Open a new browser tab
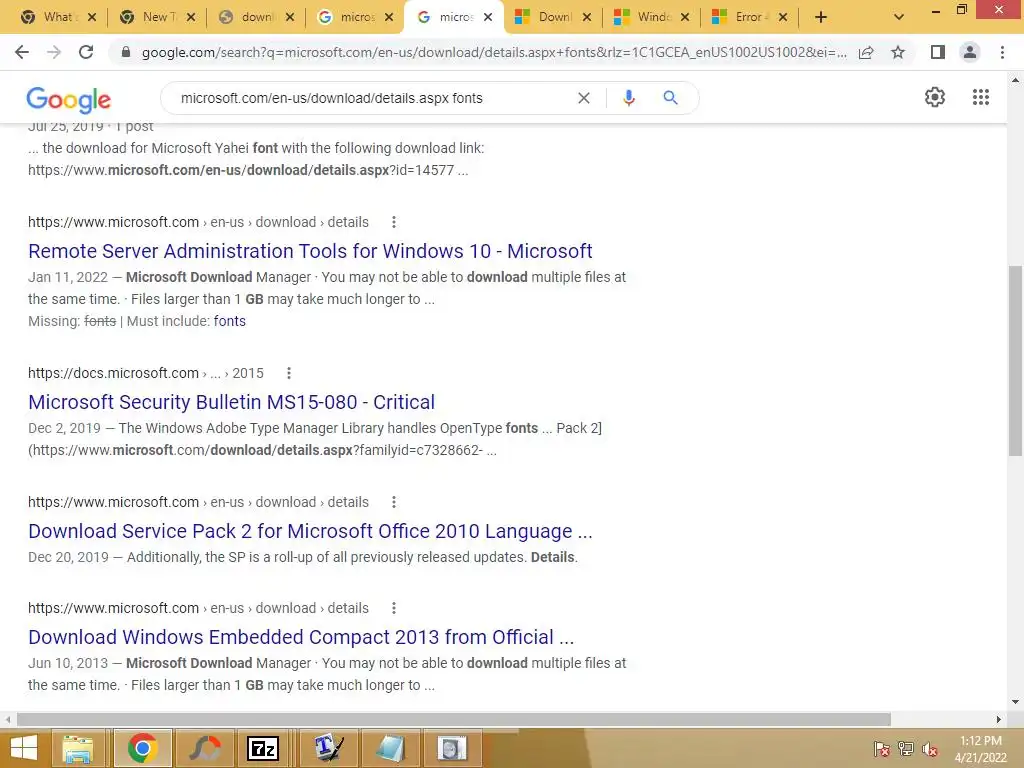The width and height of the screenshot is (1024, 768). point(821,17)
